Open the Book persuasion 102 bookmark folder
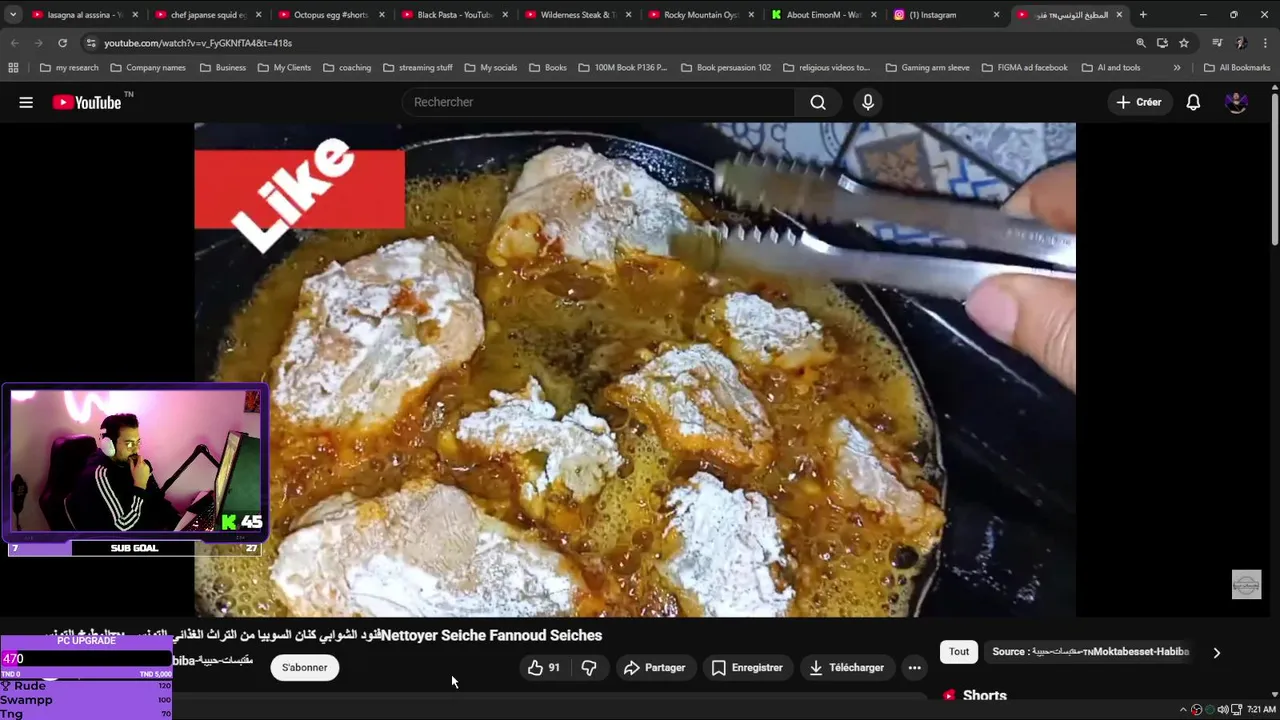Viewport: 1280px width, 720px height. [726, 68]
